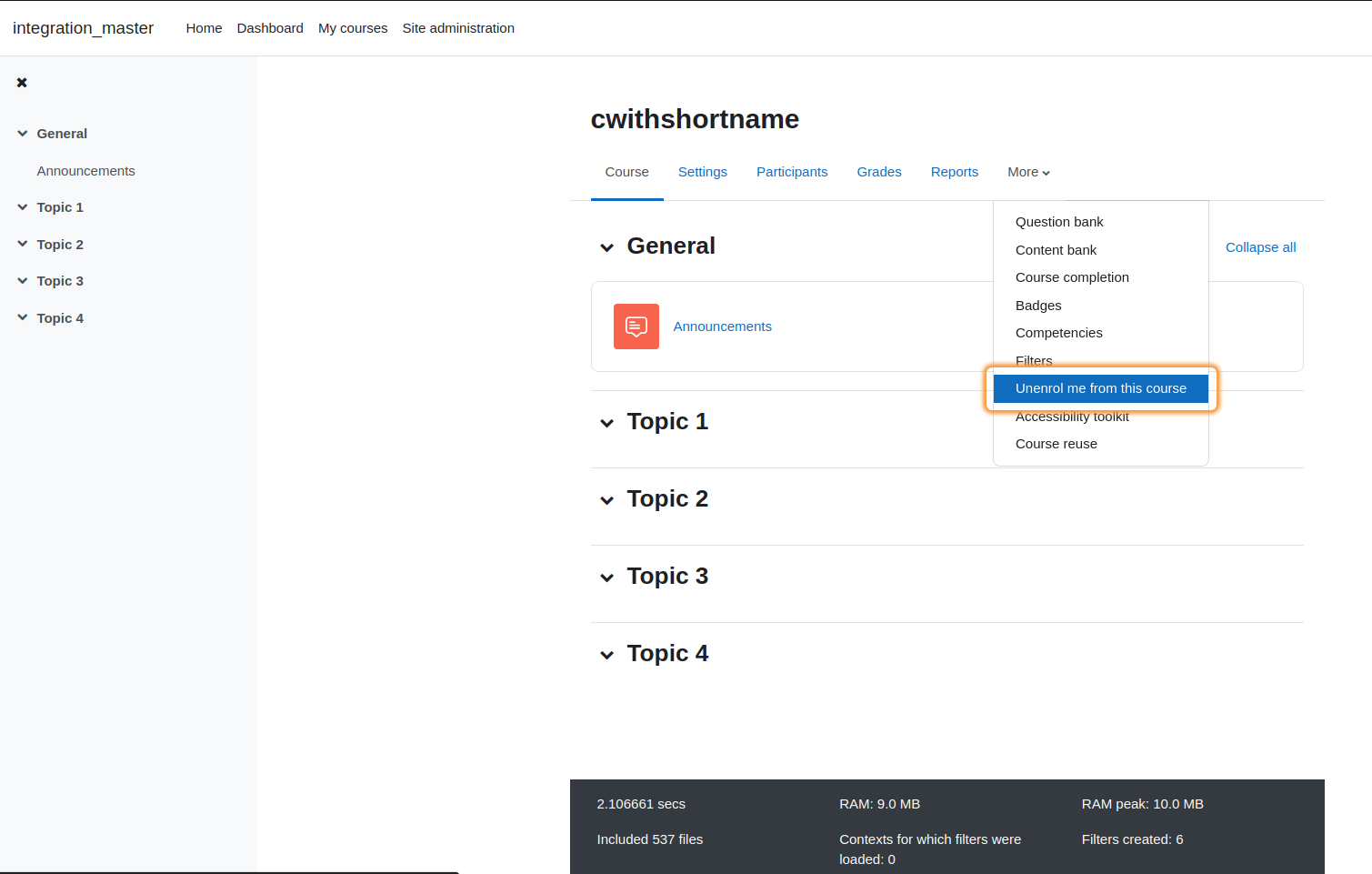Open Site administration in top navigation
1372x874 pixels.
[x=458, y=28]
